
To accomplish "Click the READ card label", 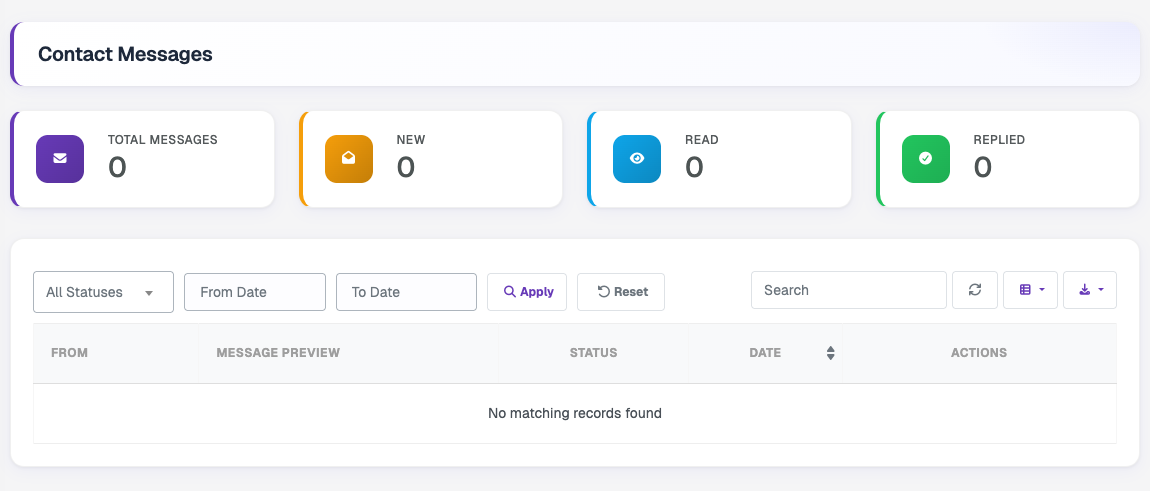I will (702, 139).
